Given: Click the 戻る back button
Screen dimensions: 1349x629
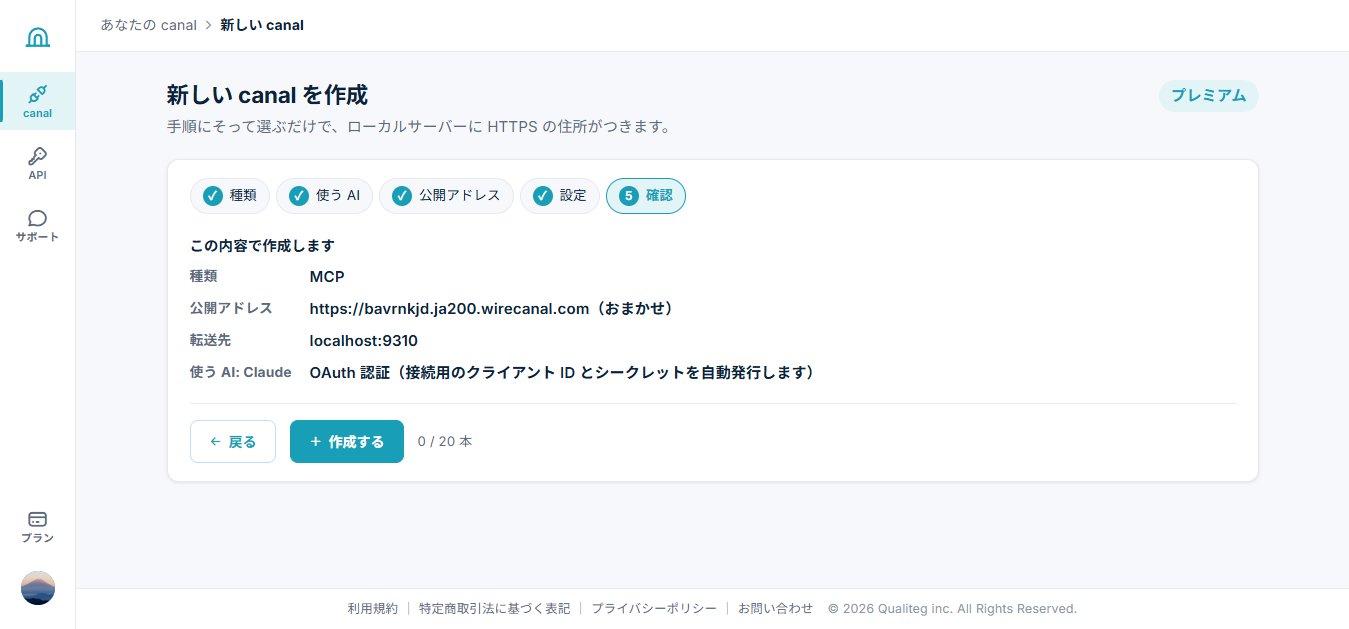Looking at the screenshot, I should point(233,441).
